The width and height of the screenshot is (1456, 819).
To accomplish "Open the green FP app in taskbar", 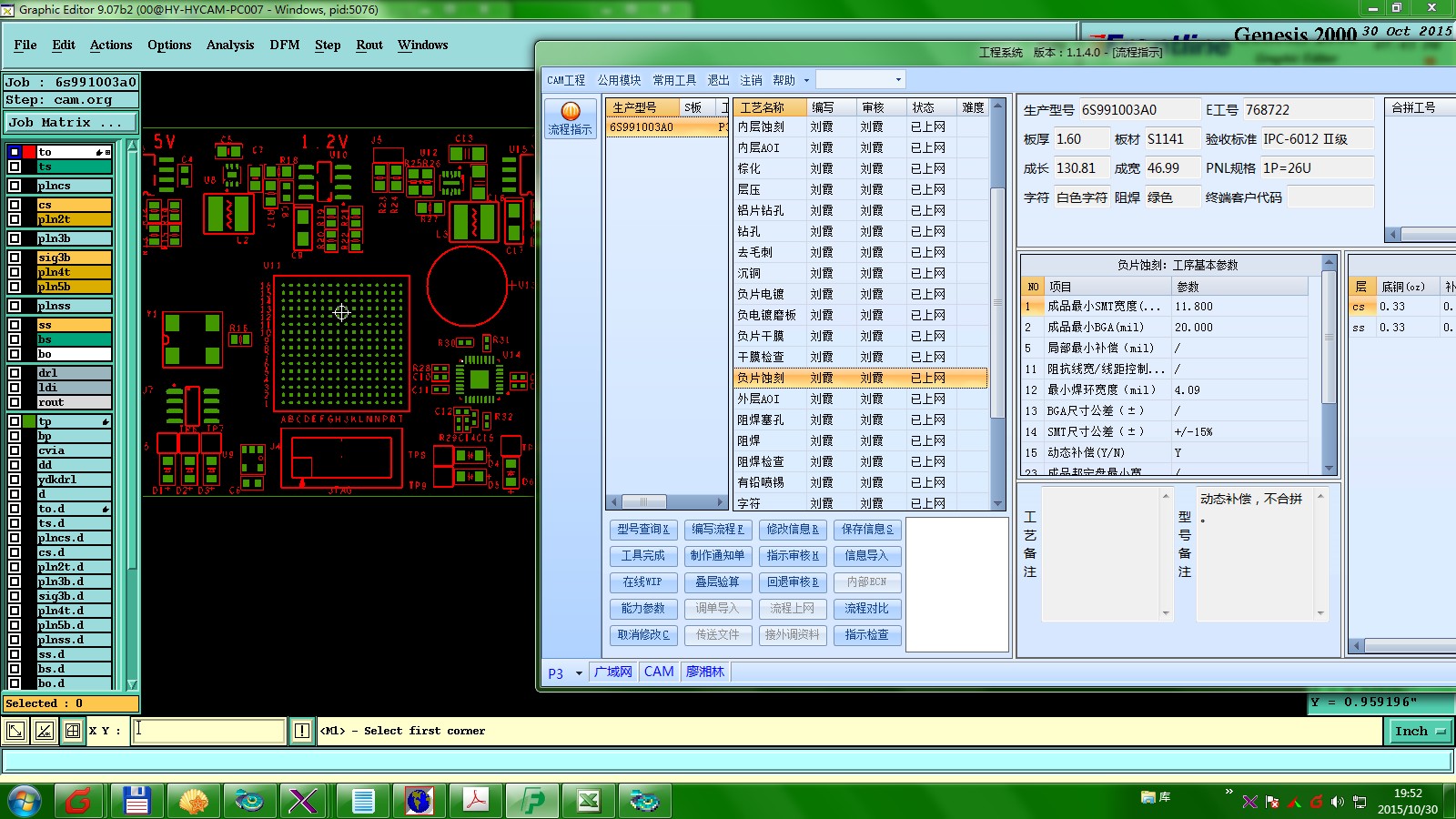I will point(532,801).
